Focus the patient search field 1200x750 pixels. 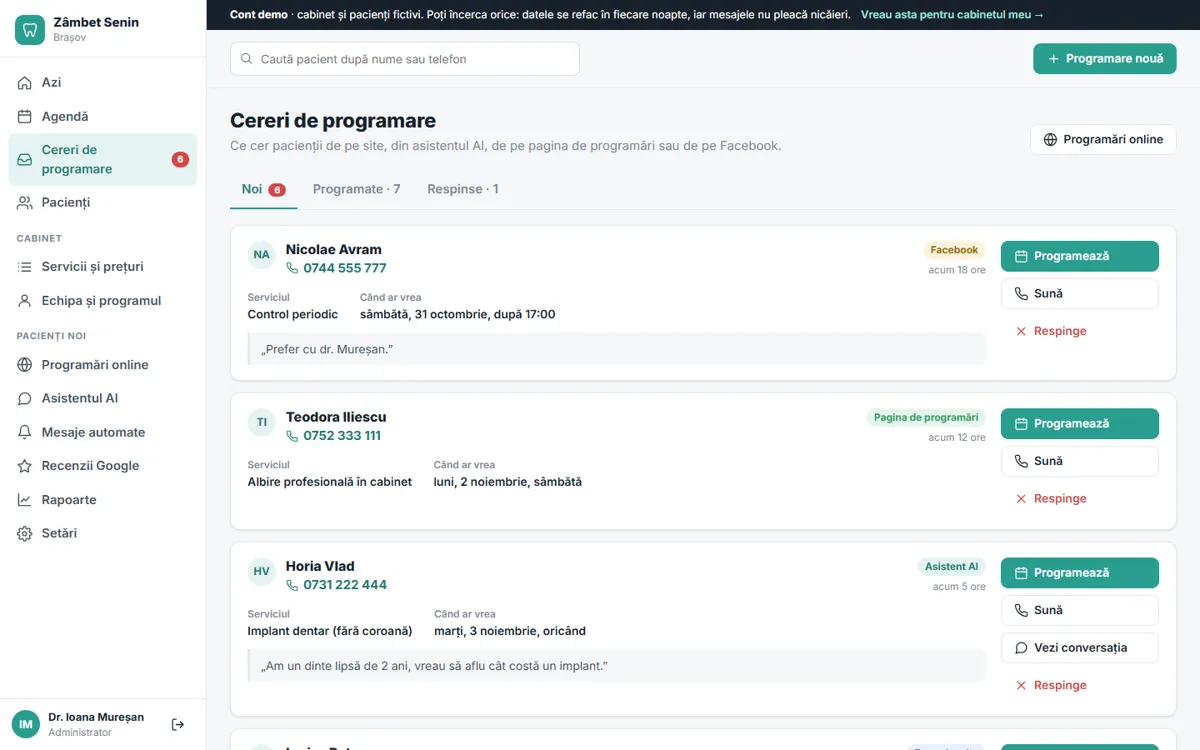coord(405,59)
